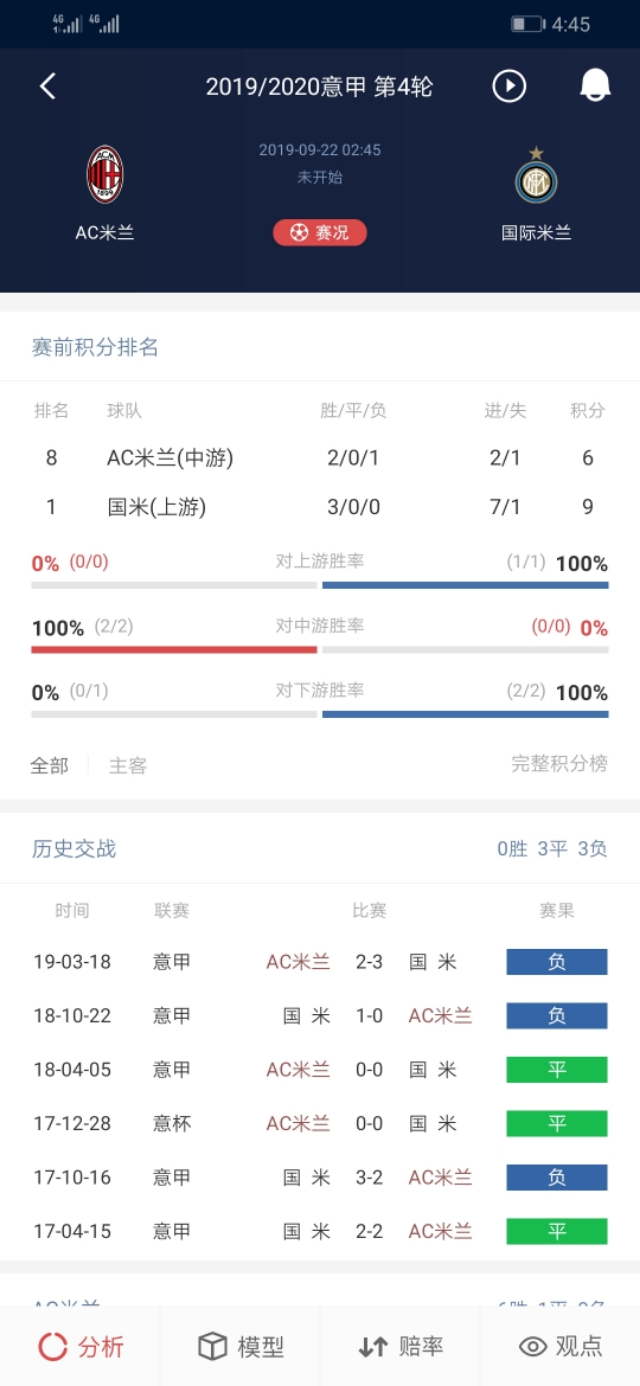640x1386 pixels.
Task: Tap the 赛况 match status button
Action: click(x=320, y=232)
